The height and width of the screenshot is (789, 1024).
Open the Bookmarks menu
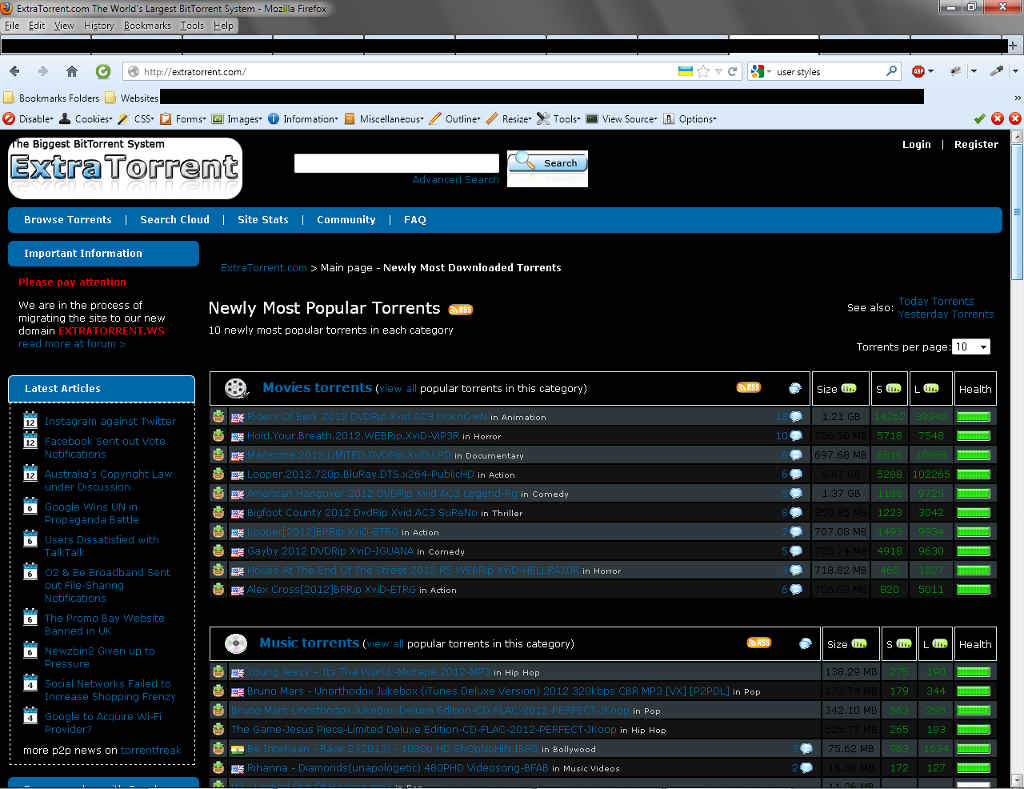147,25
